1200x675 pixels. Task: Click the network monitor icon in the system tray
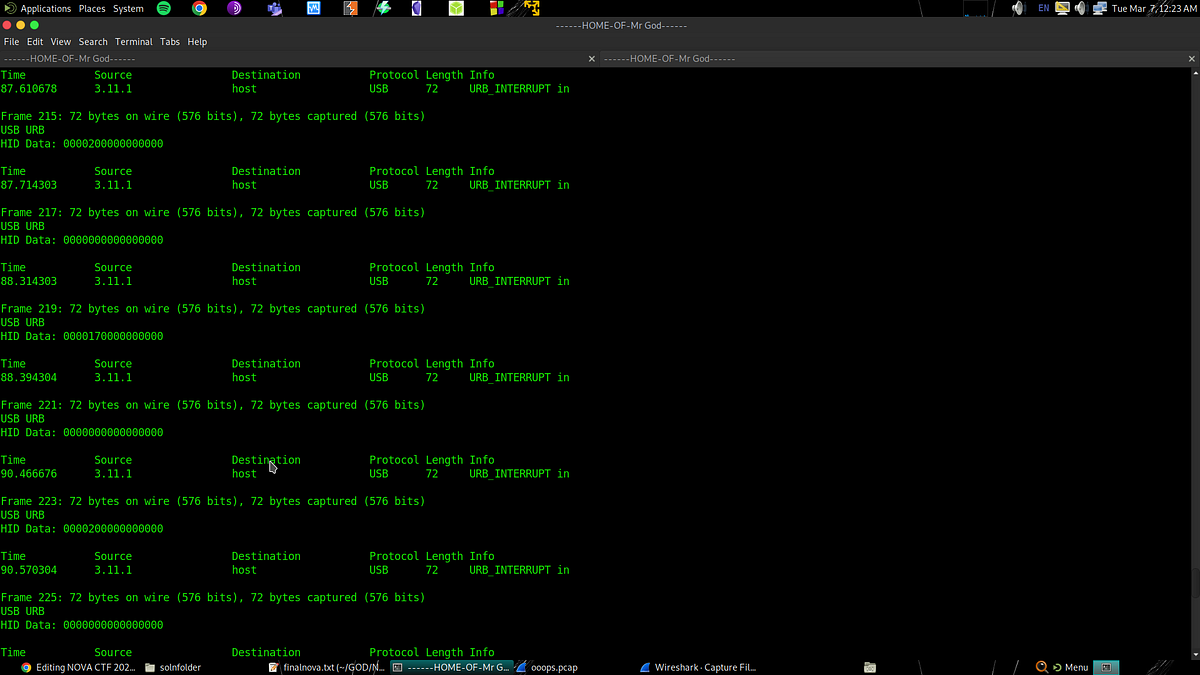pos(1098,8)
